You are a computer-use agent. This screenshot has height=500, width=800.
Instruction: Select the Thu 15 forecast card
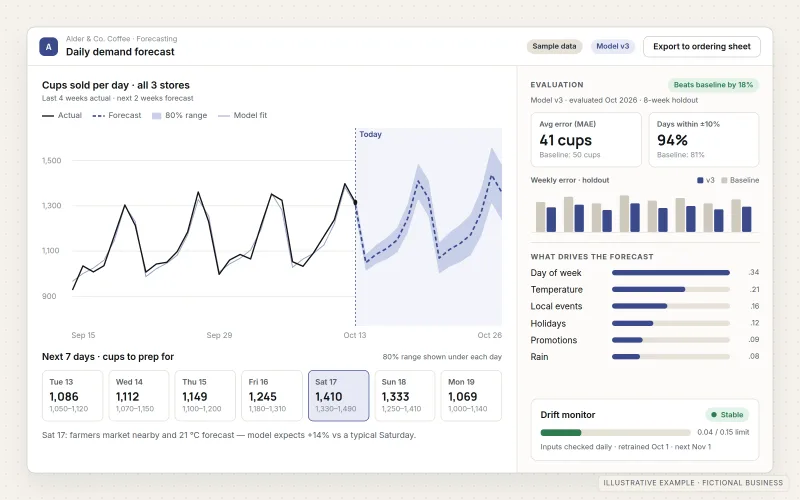click(x=205, y=396)
